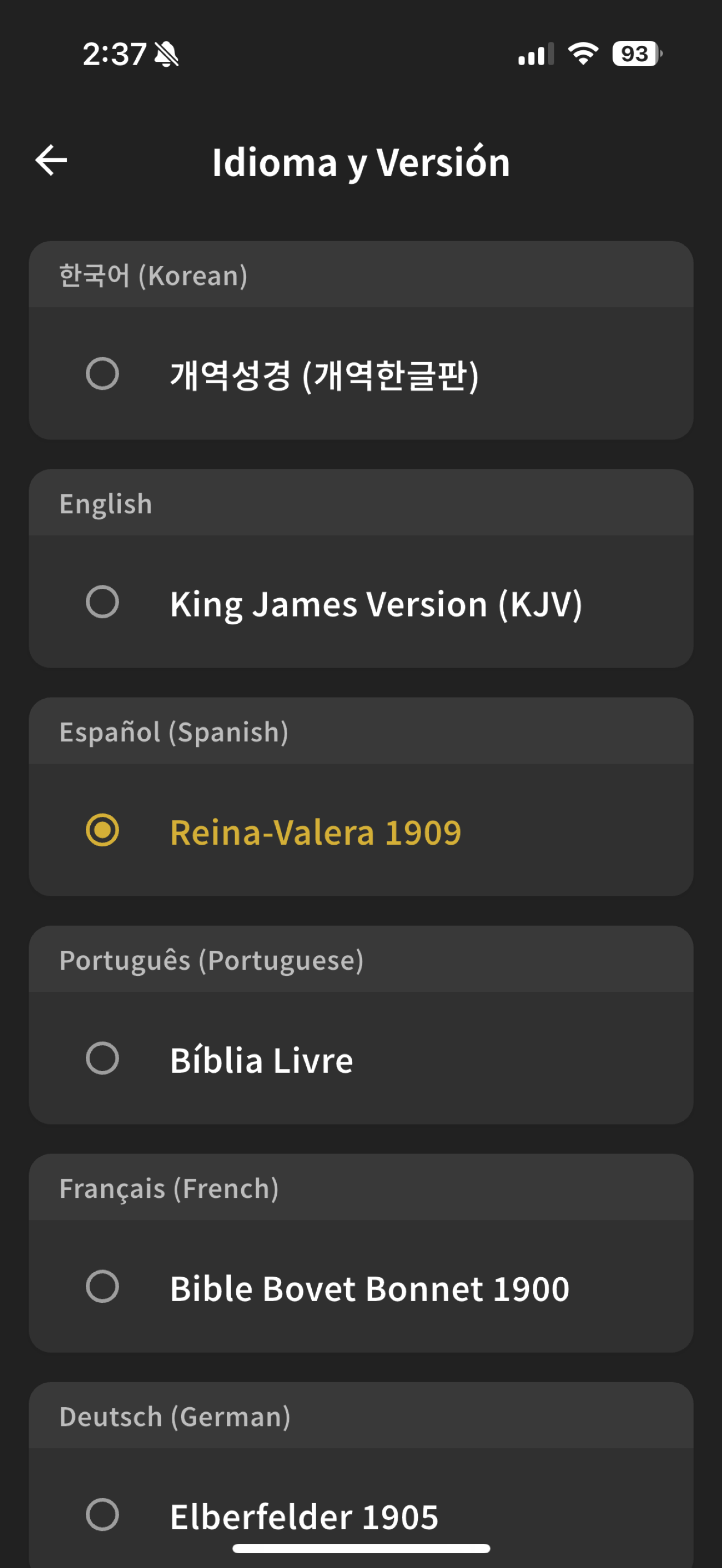Choose the Bible Bovet Bonnet 1900 label
Viewport: 722px width, 1568px height.
(370, 1289)
